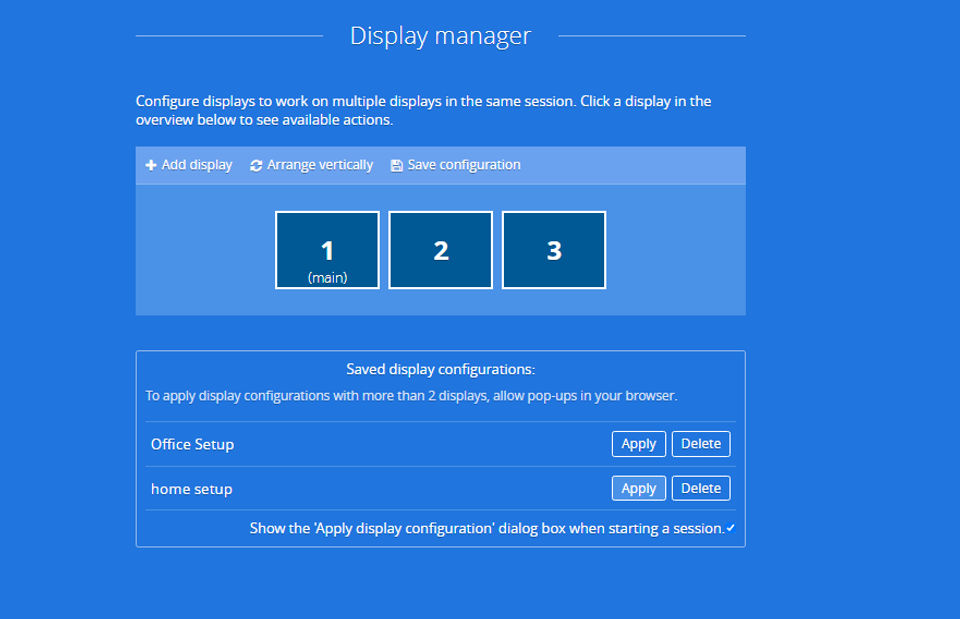This screenshot has width=960, height=619.
Task: Toggle the 'Apply display configuration' dialog checkmark
Action: [730, 528]
